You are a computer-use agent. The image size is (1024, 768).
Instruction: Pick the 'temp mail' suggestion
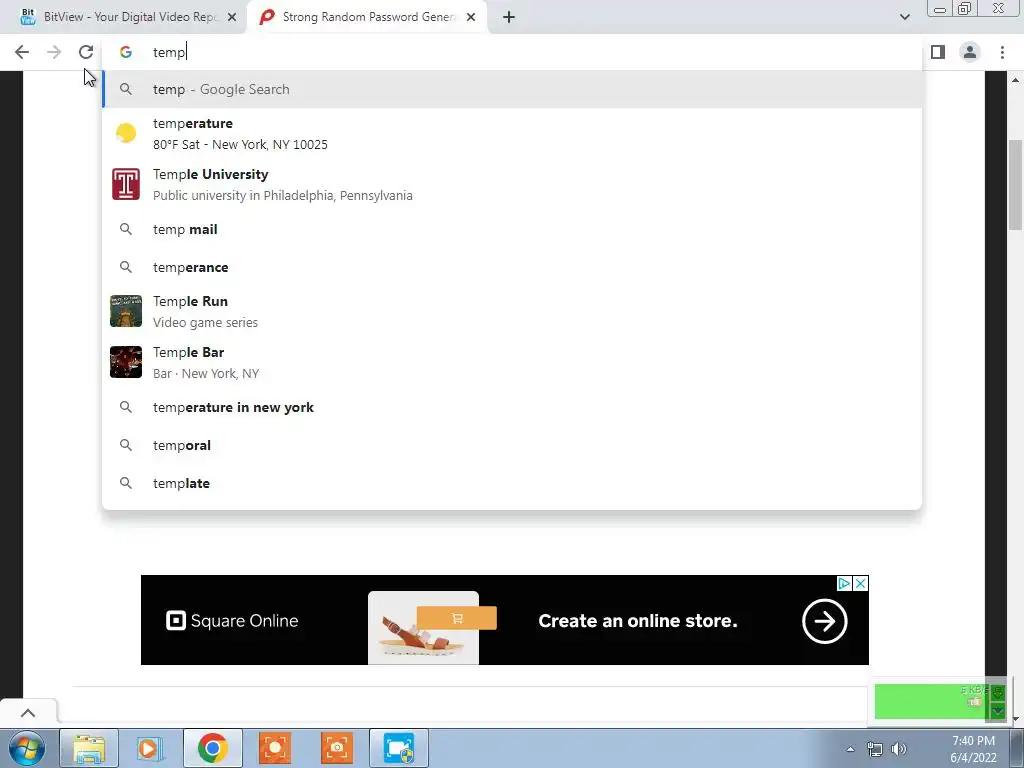[x=512, y=229]
